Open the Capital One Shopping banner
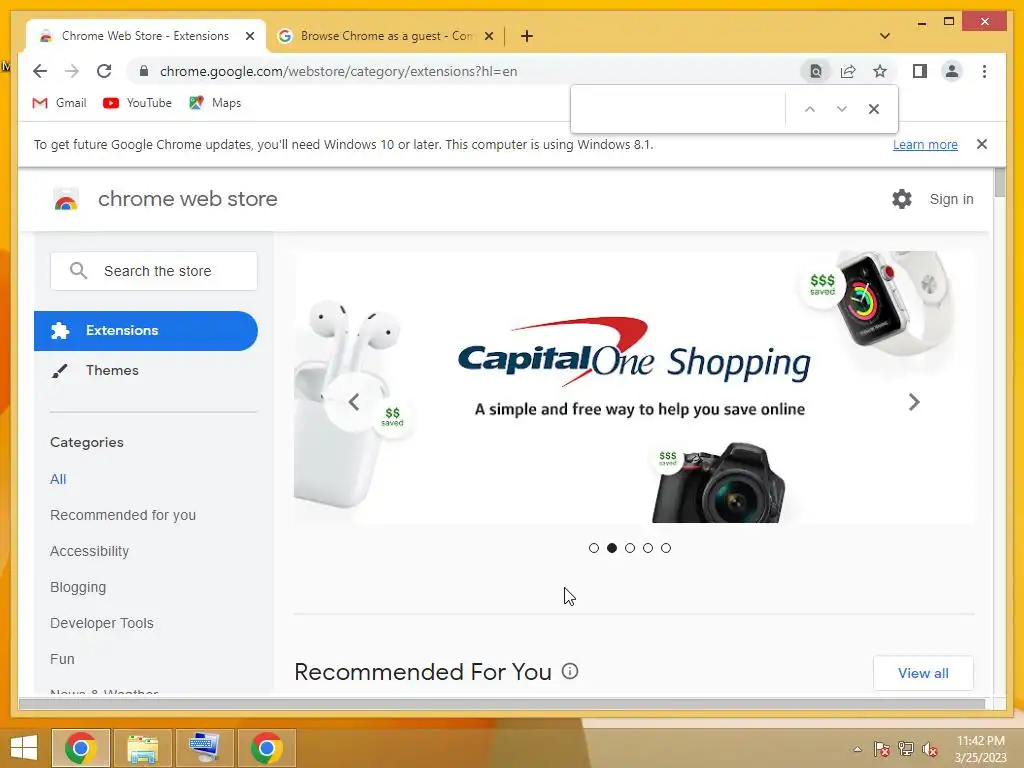This screenshot has height=768, width=1024. pos(635,387)
